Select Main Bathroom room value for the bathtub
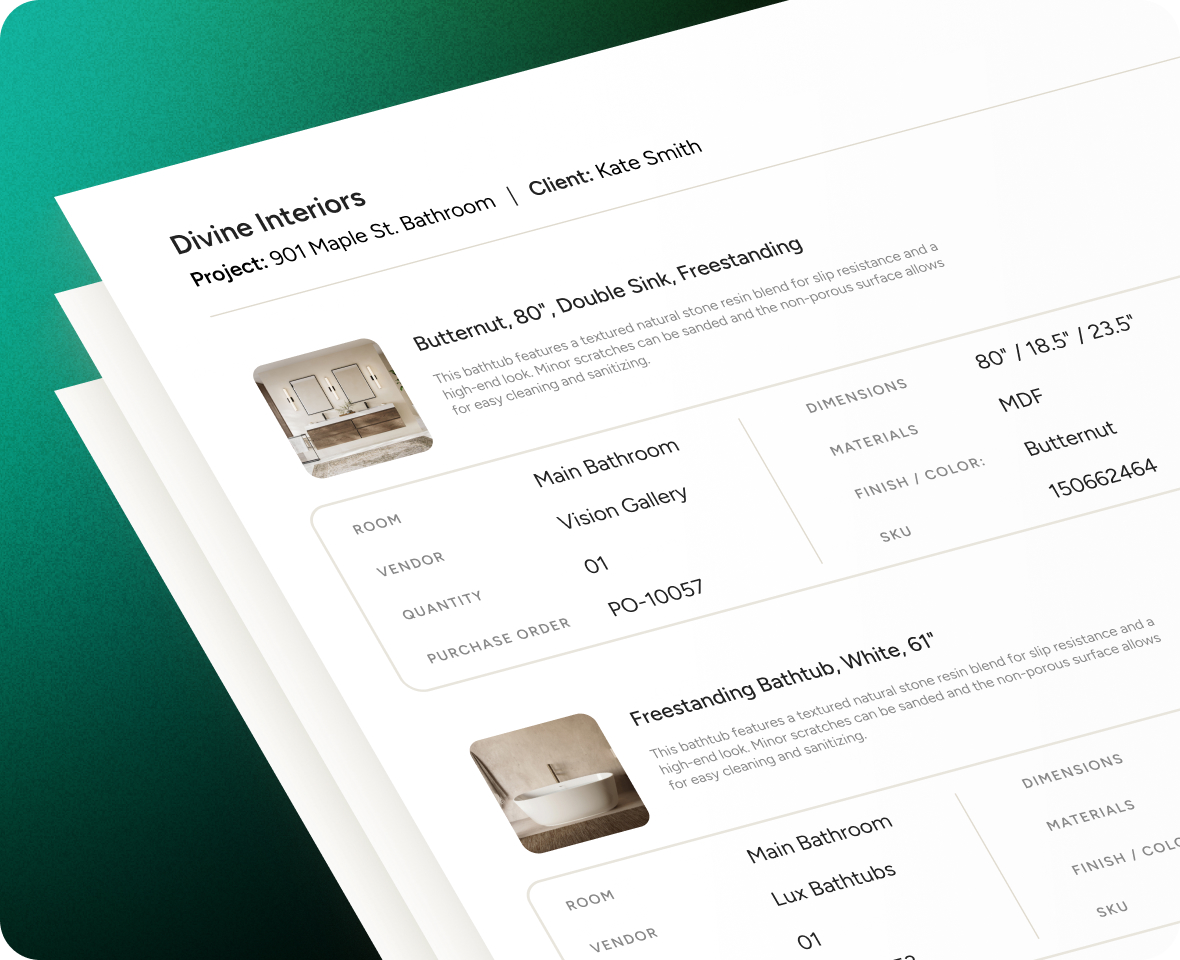 pos(819,839)
